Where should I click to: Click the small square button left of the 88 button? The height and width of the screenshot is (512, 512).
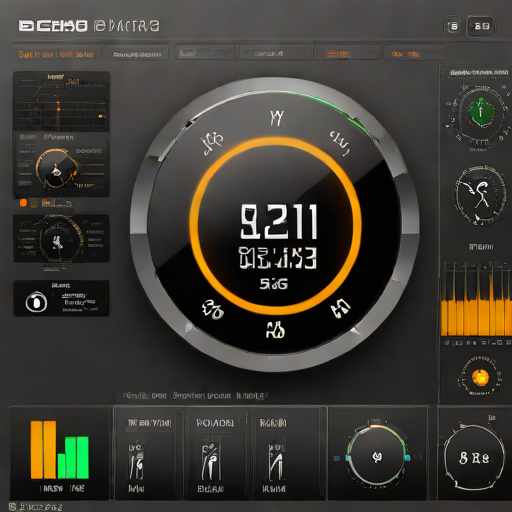pos(453,26)
